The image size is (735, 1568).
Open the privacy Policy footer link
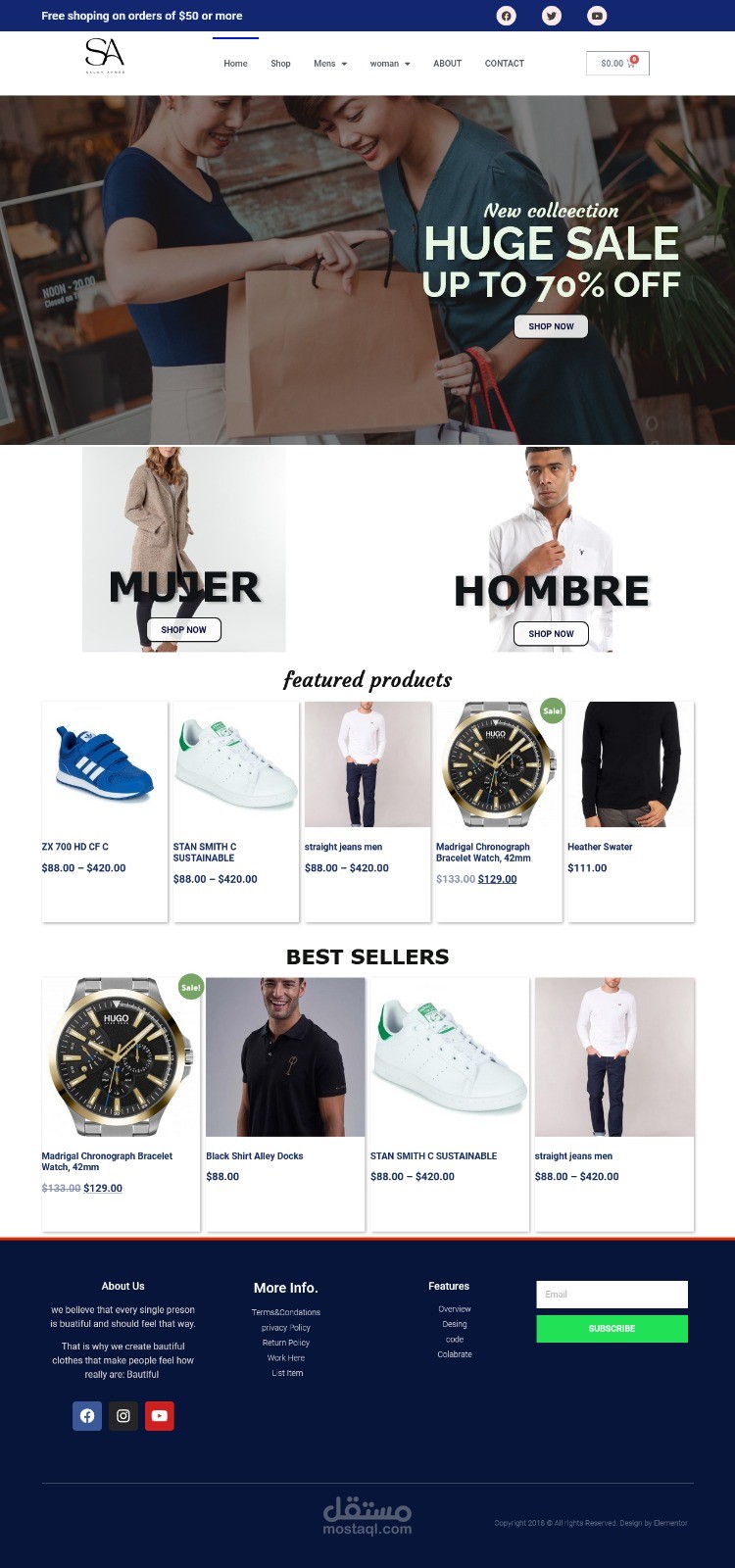point(286,1328)
